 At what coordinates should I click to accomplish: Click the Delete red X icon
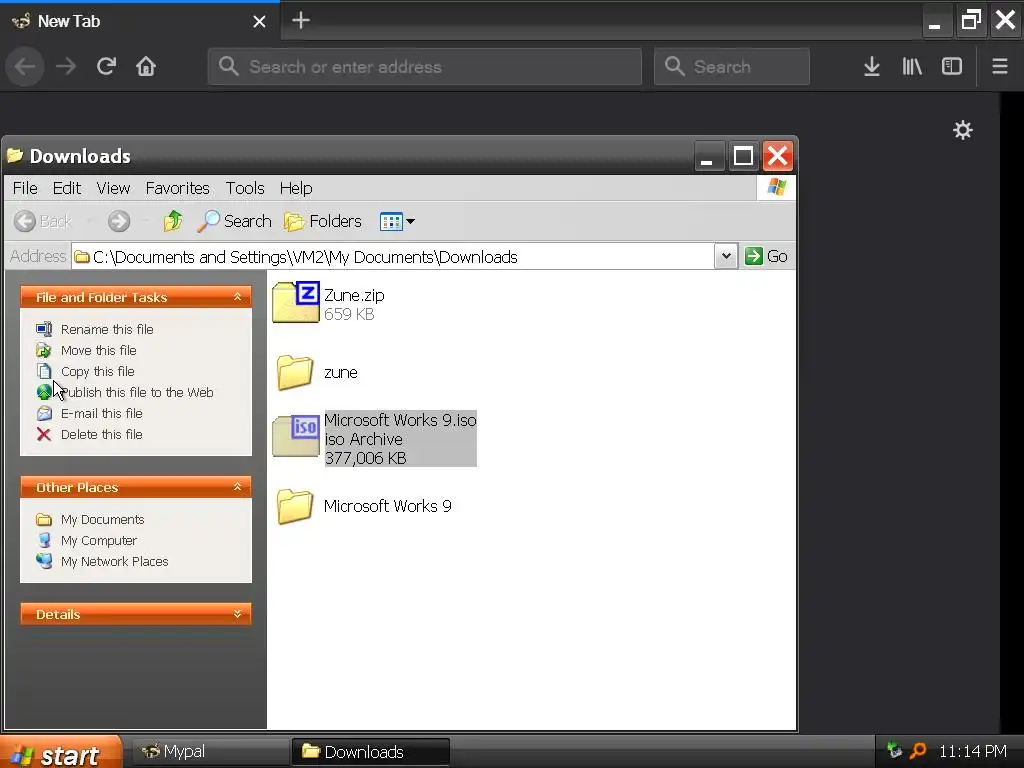(x=44, y=434)
